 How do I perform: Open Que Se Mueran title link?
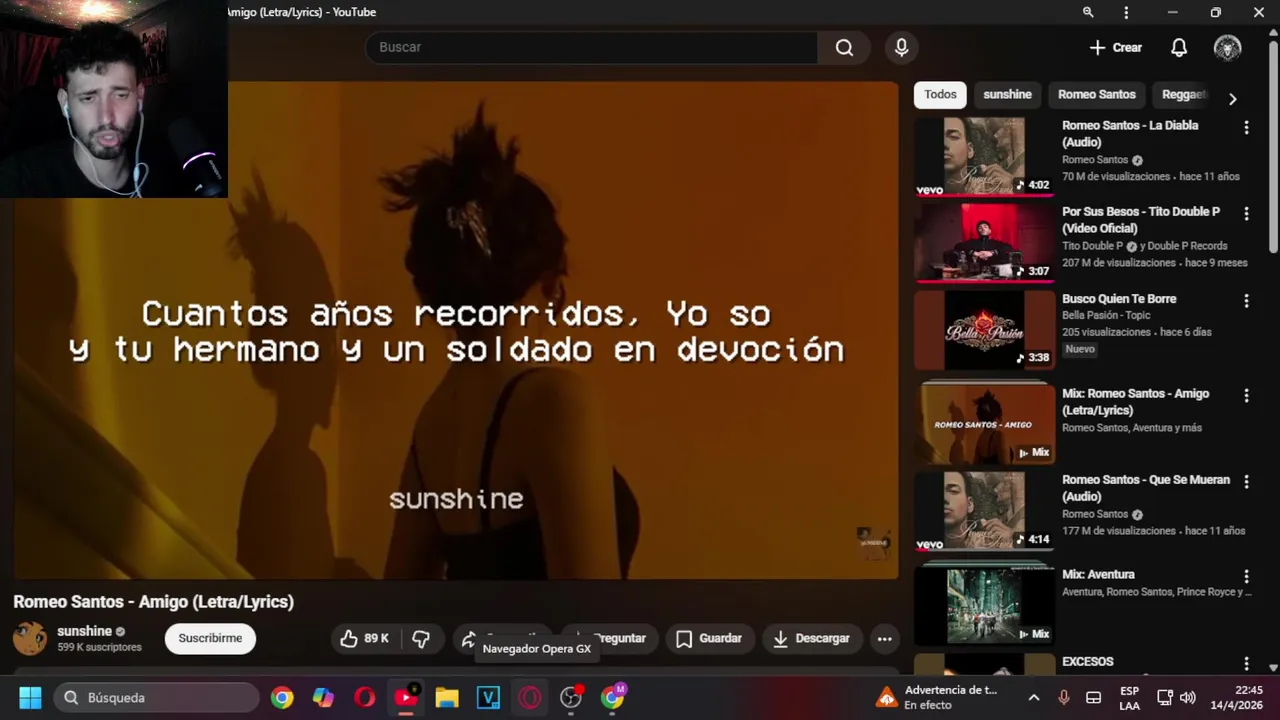[x=1146, y=488]
